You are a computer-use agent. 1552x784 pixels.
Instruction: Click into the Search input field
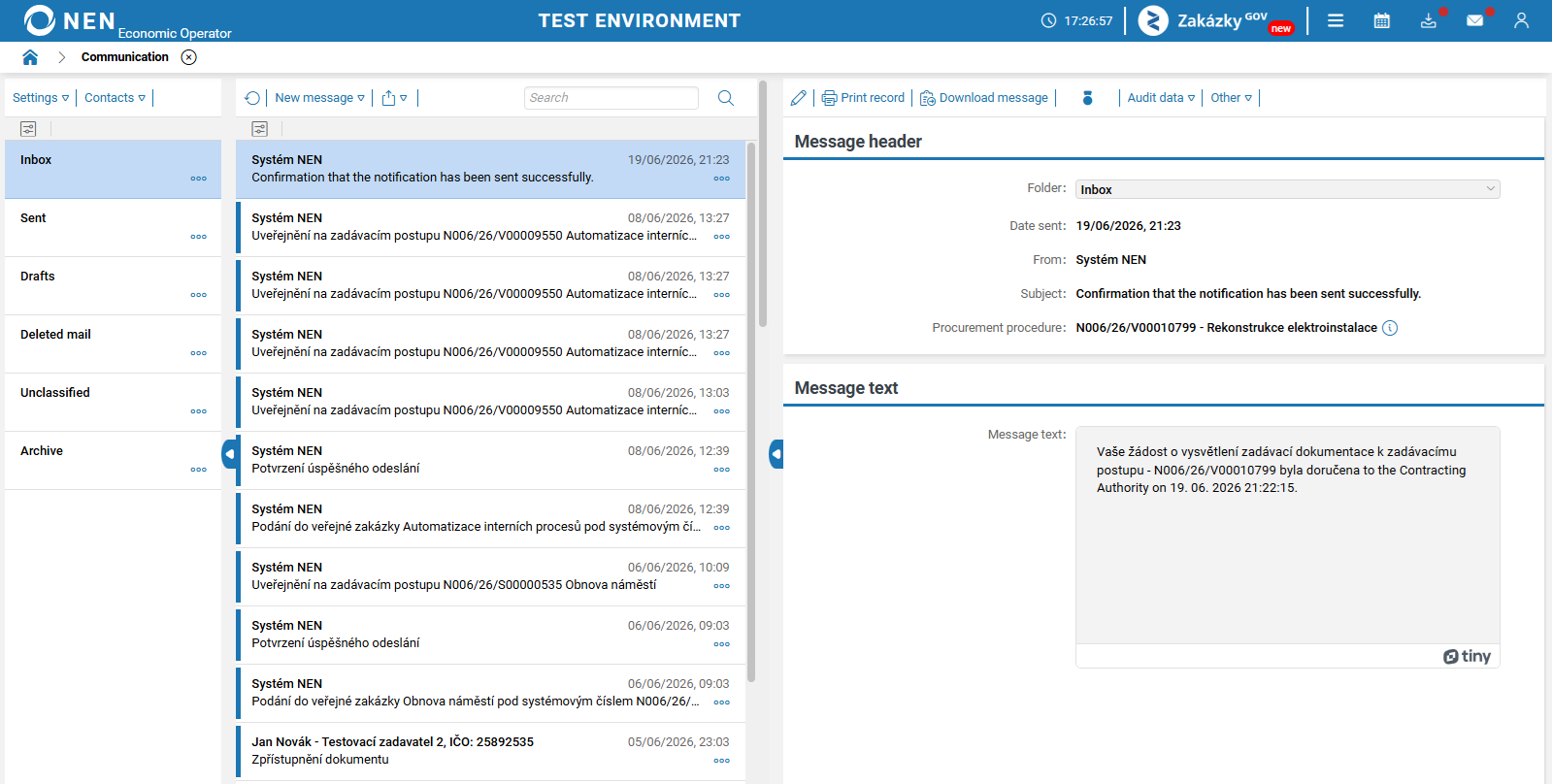tap(611, 98)
